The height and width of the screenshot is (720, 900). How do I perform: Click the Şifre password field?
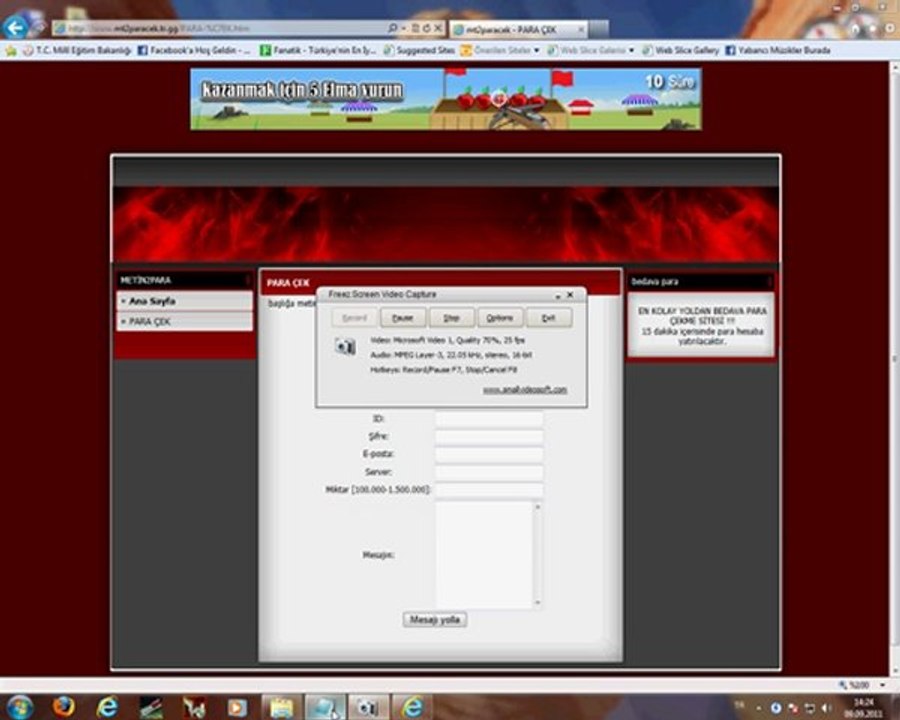(489, 437)
